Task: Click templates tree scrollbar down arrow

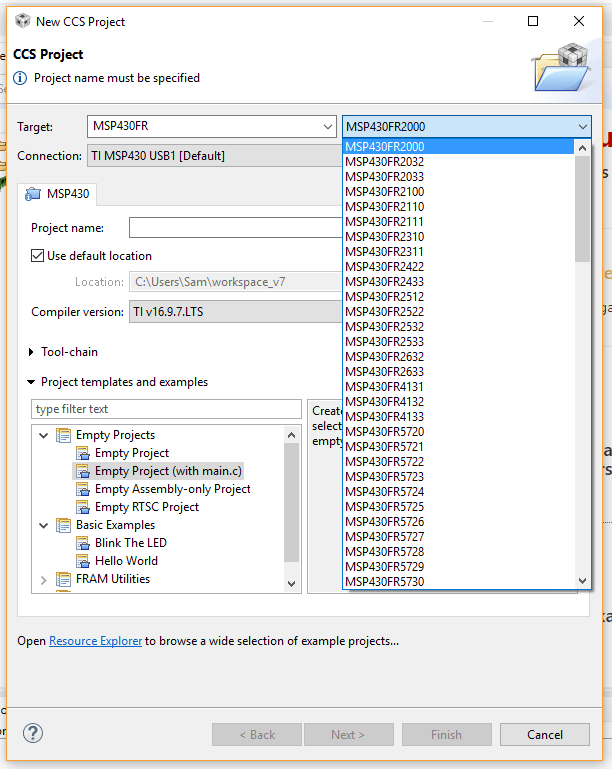Action: point(292,583)
